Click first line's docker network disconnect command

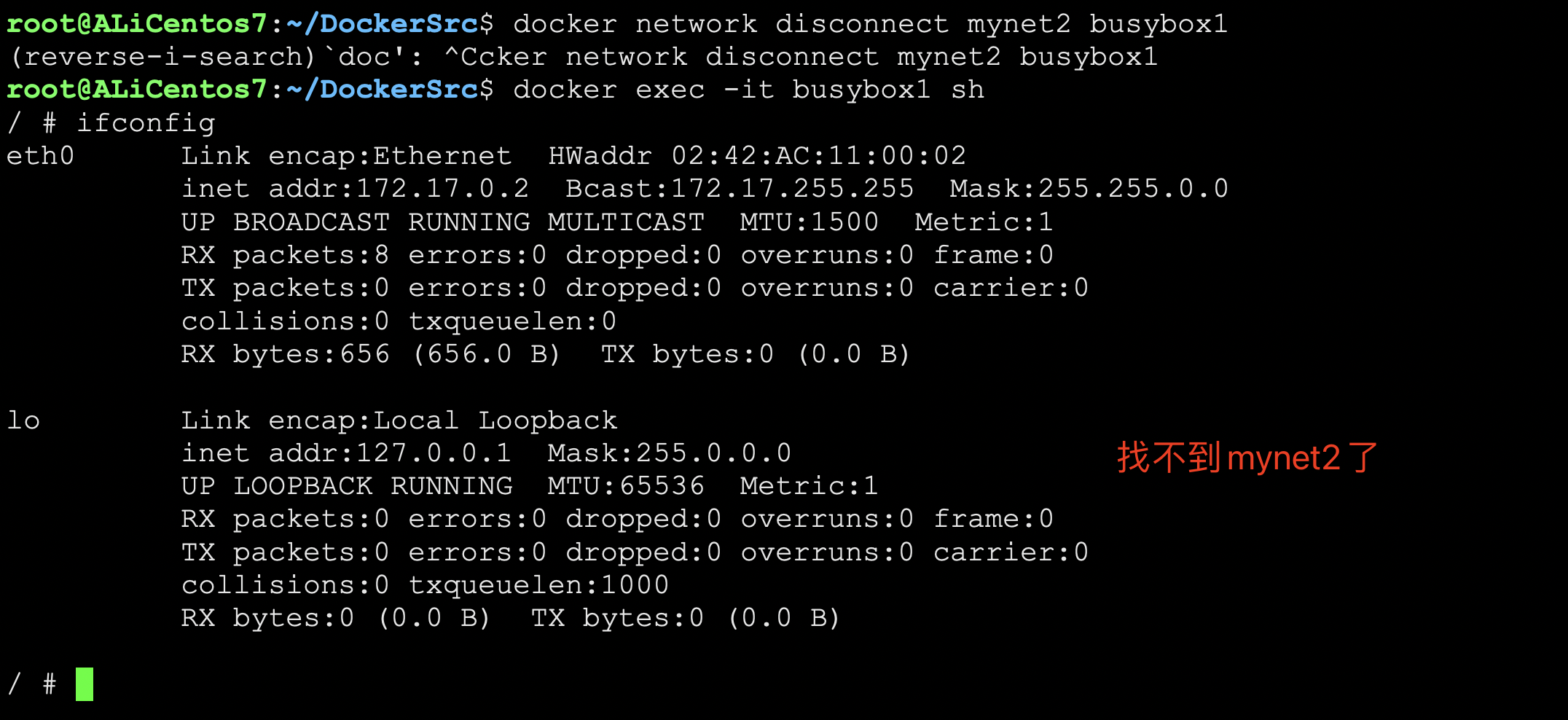point(870,24)
